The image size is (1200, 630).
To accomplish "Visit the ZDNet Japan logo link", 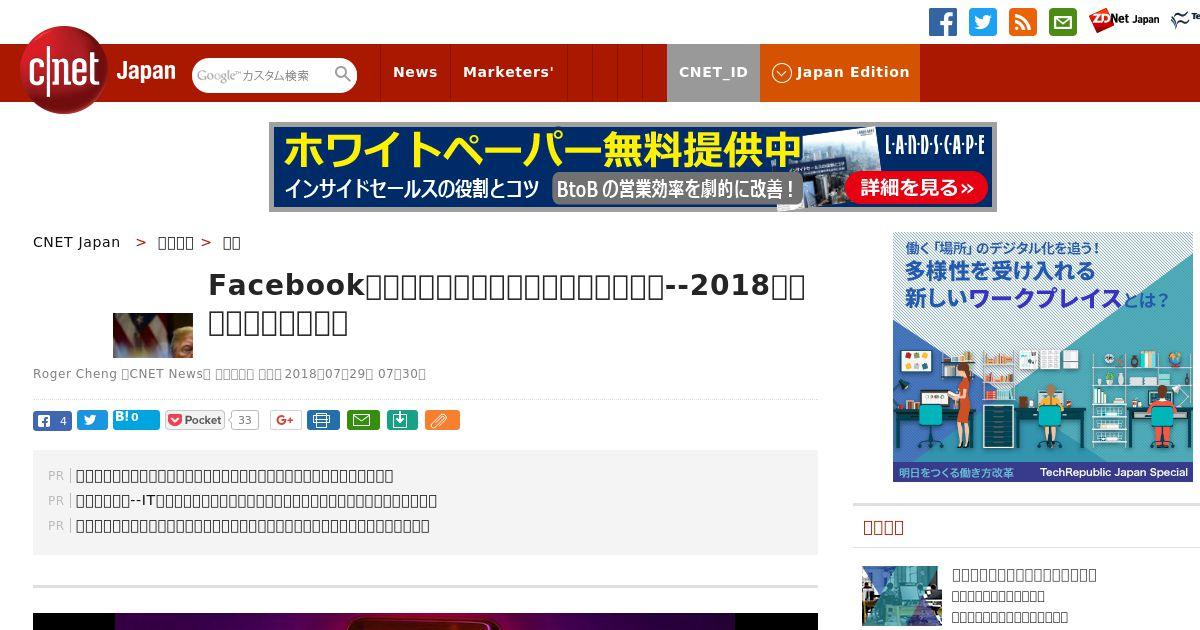I will [x=1124, y=19].
